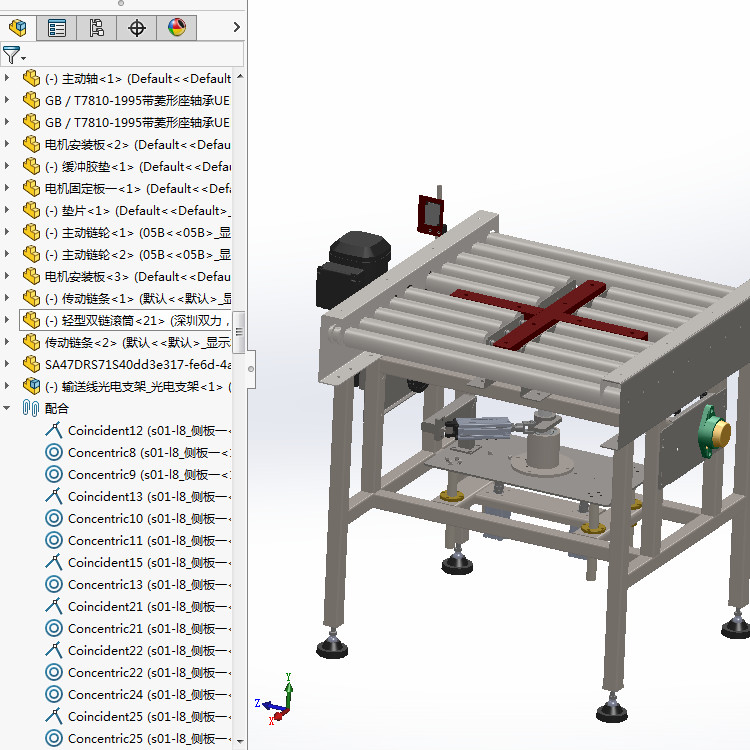This screenshot has width=750, height=750.
Task: Expand the 缓冲胶垫<1> component
Action: click(x=7, y=165)
